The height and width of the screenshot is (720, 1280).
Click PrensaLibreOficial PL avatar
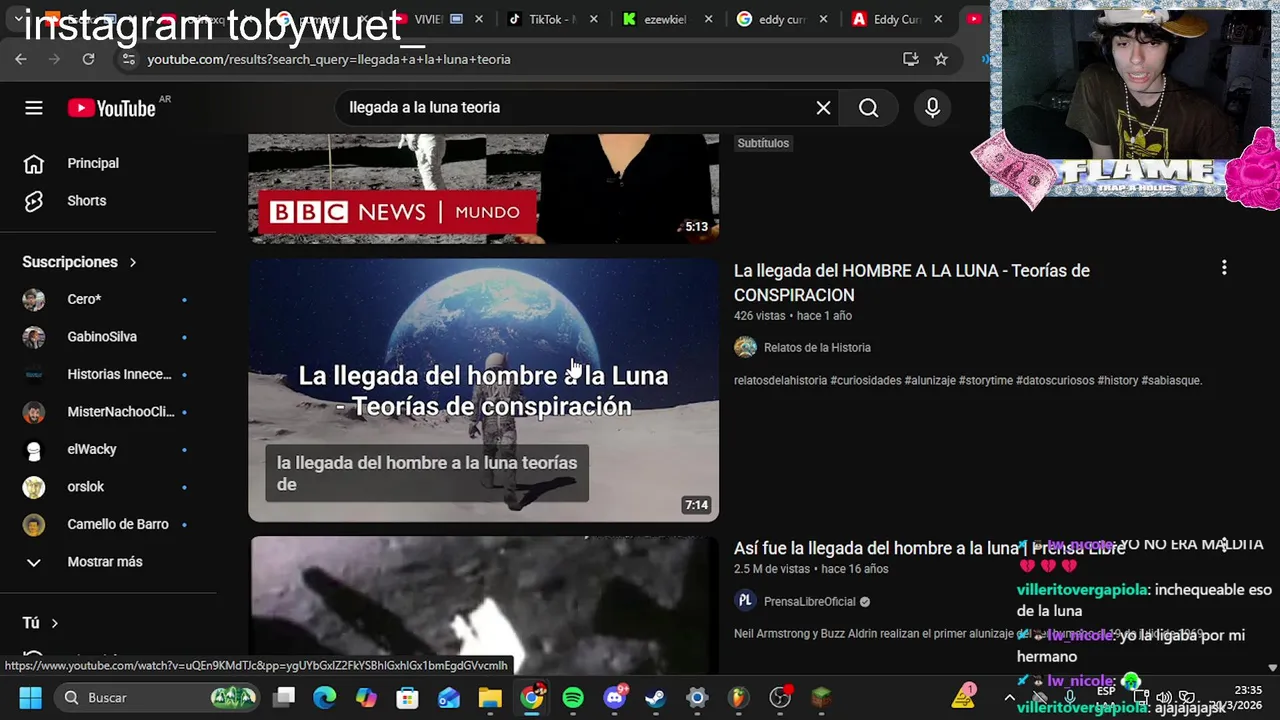[745, 601]
